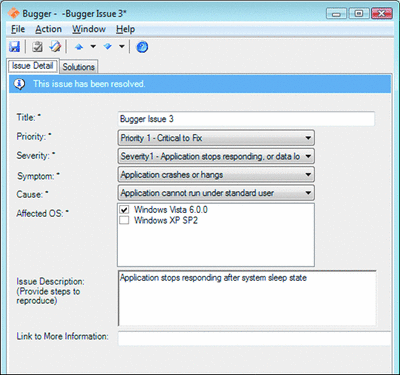This screenshot has width=400, height=375.
Task: Click the Bugger app icon in title bar
Action: [x=14, y=13]
